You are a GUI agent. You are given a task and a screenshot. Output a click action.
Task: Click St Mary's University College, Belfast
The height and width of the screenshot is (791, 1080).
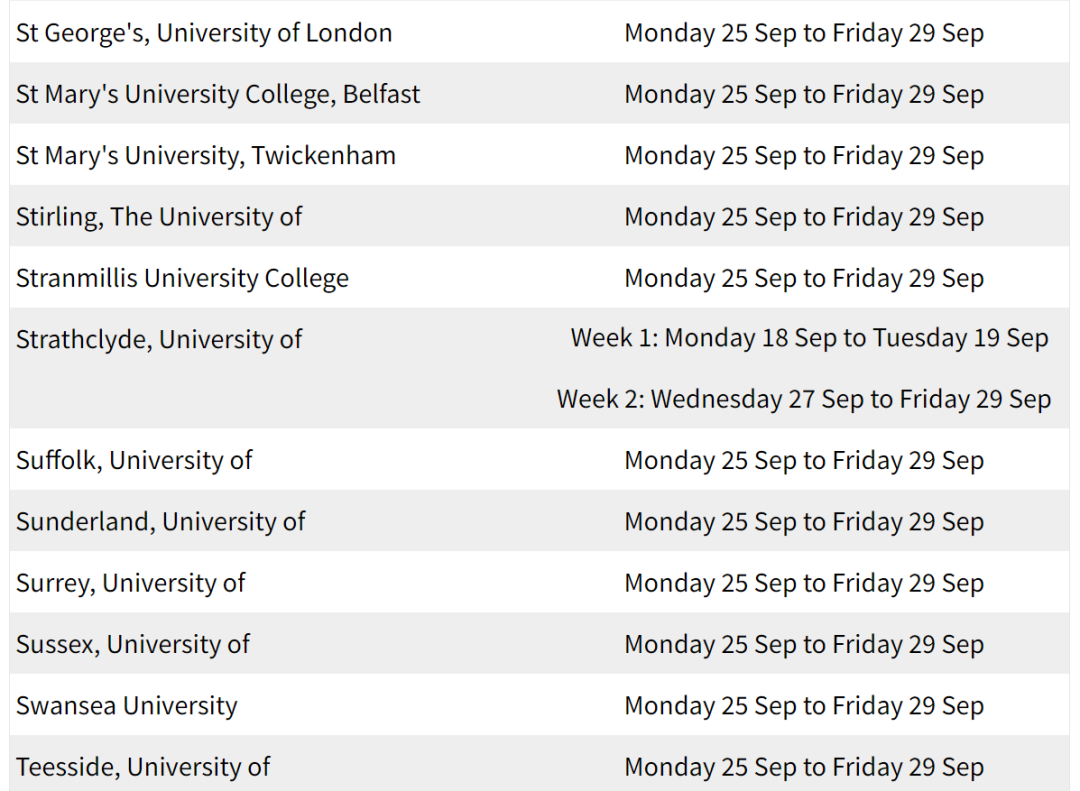218,94
